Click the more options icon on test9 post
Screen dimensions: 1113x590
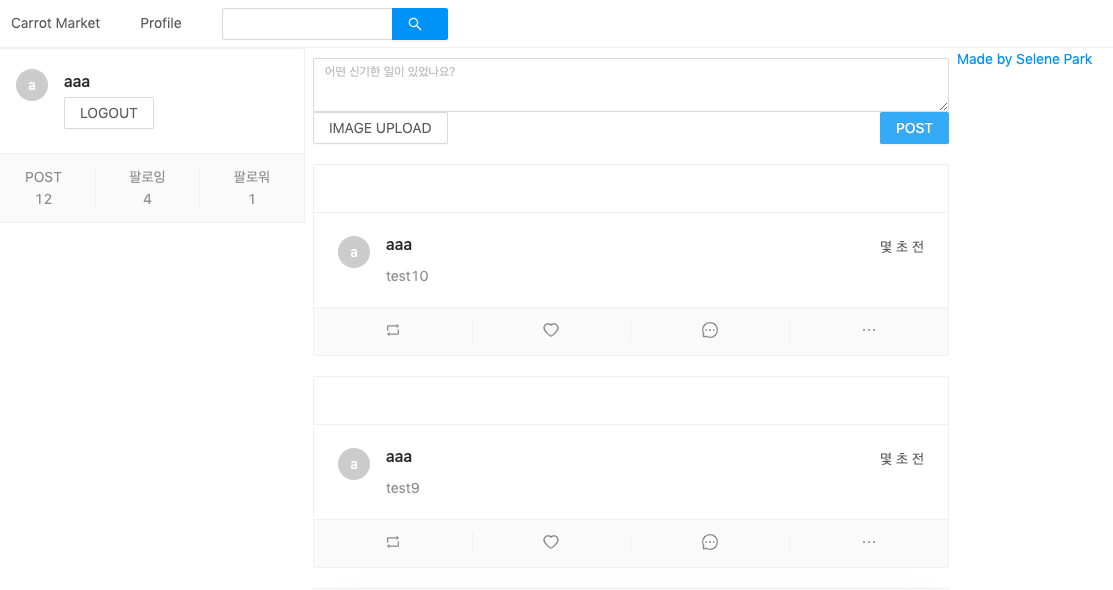tap(868, 542)
